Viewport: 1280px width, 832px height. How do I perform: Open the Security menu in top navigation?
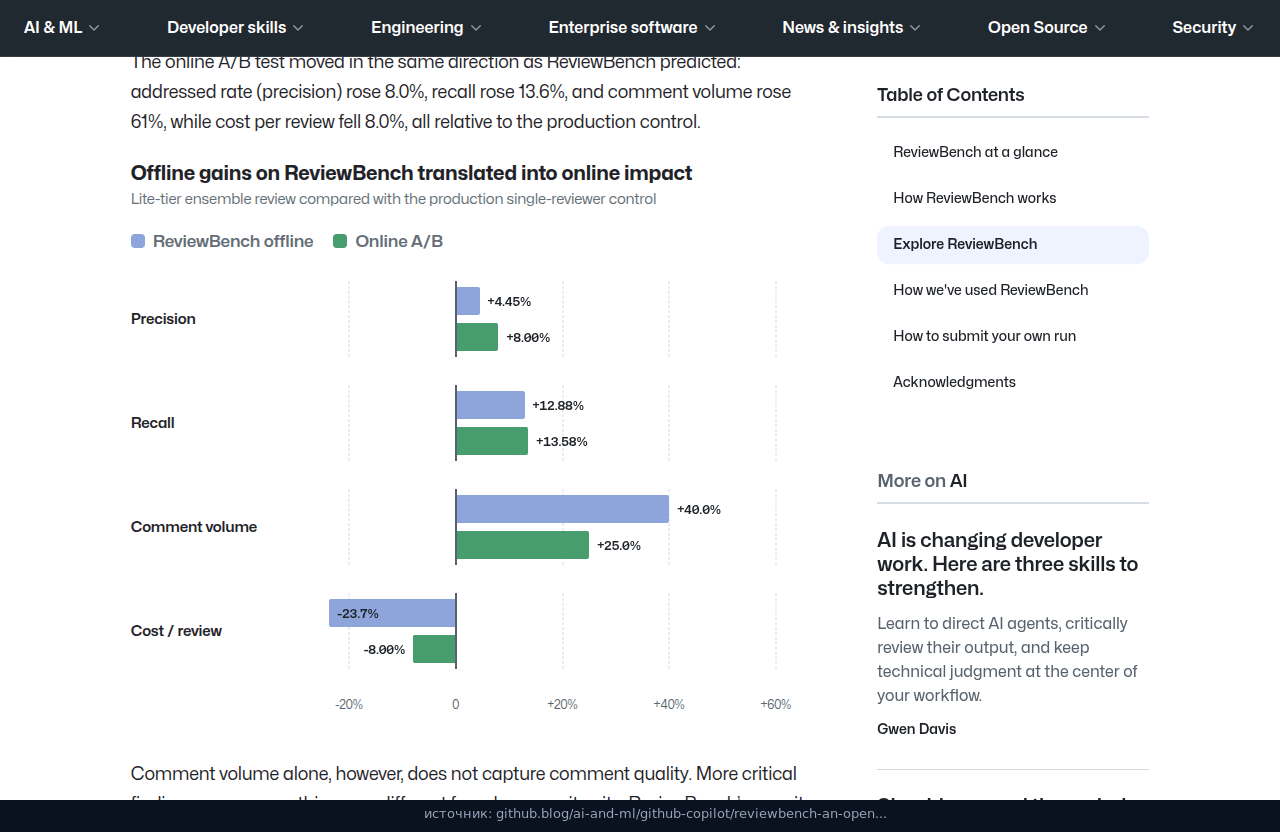click(1213, 28)
